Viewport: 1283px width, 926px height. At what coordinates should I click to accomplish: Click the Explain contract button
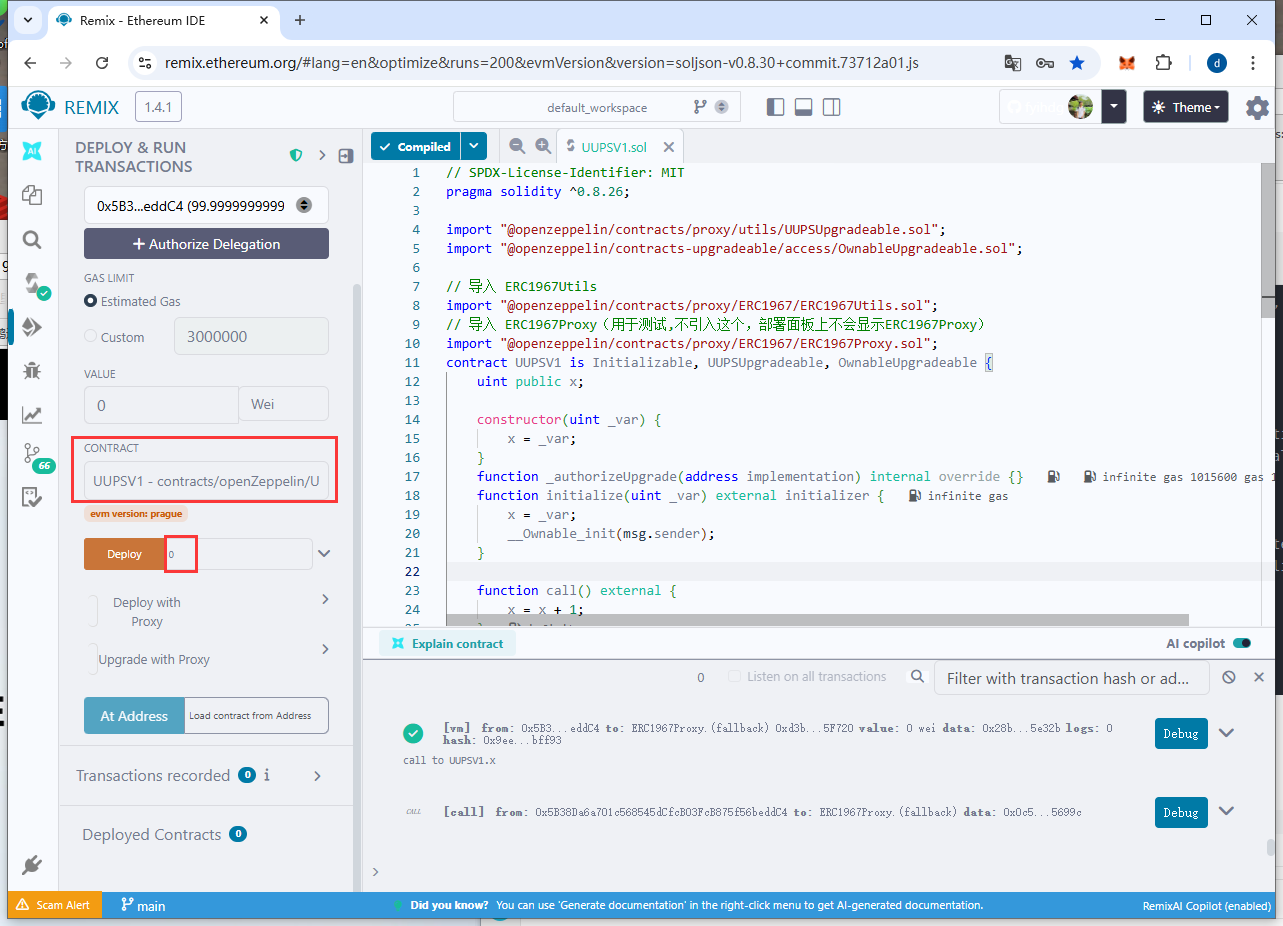pos(448,643)
